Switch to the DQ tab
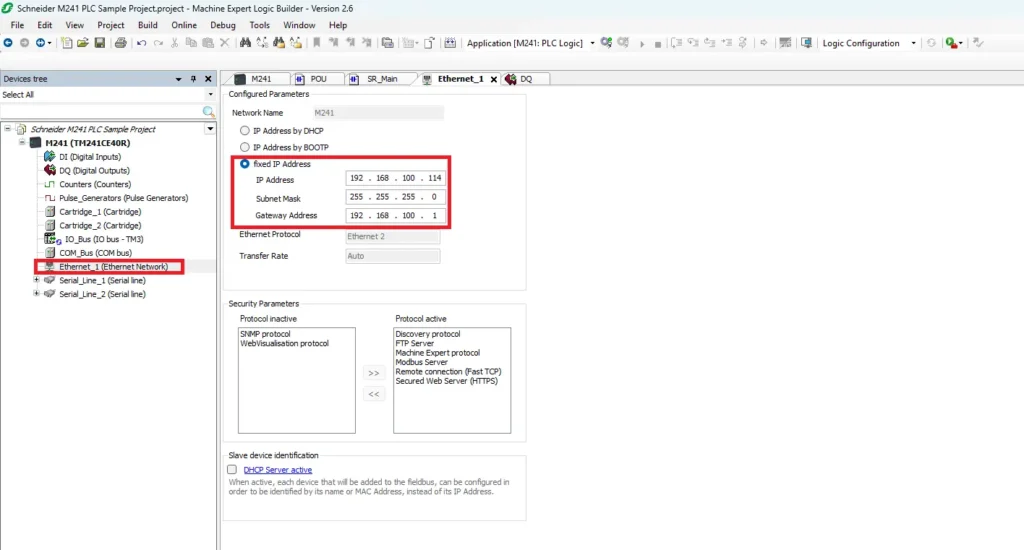 [526, 79]
